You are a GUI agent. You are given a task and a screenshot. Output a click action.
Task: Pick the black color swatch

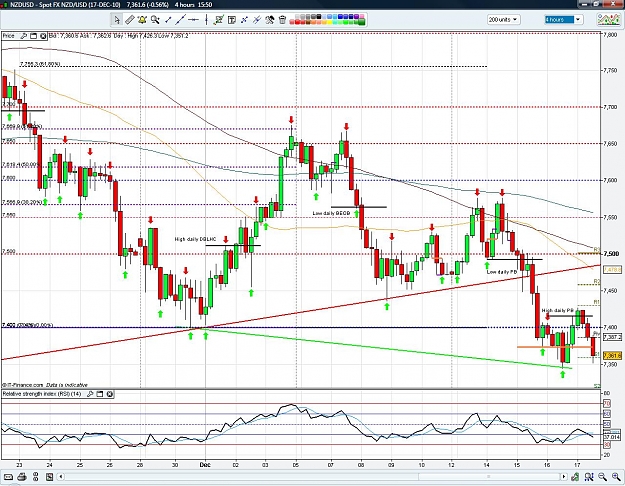coord(319,16)
